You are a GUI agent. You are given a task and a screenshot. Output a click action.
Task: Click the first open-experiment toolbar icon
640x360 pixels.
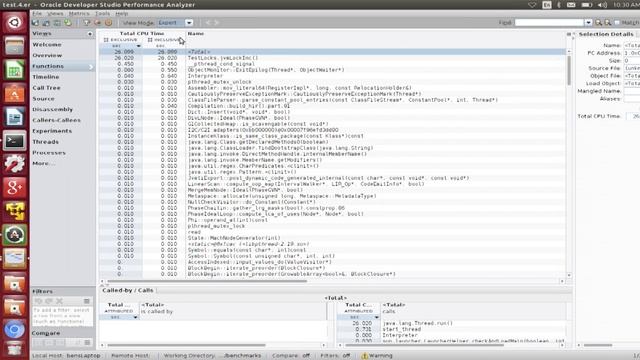pos(36,23)
